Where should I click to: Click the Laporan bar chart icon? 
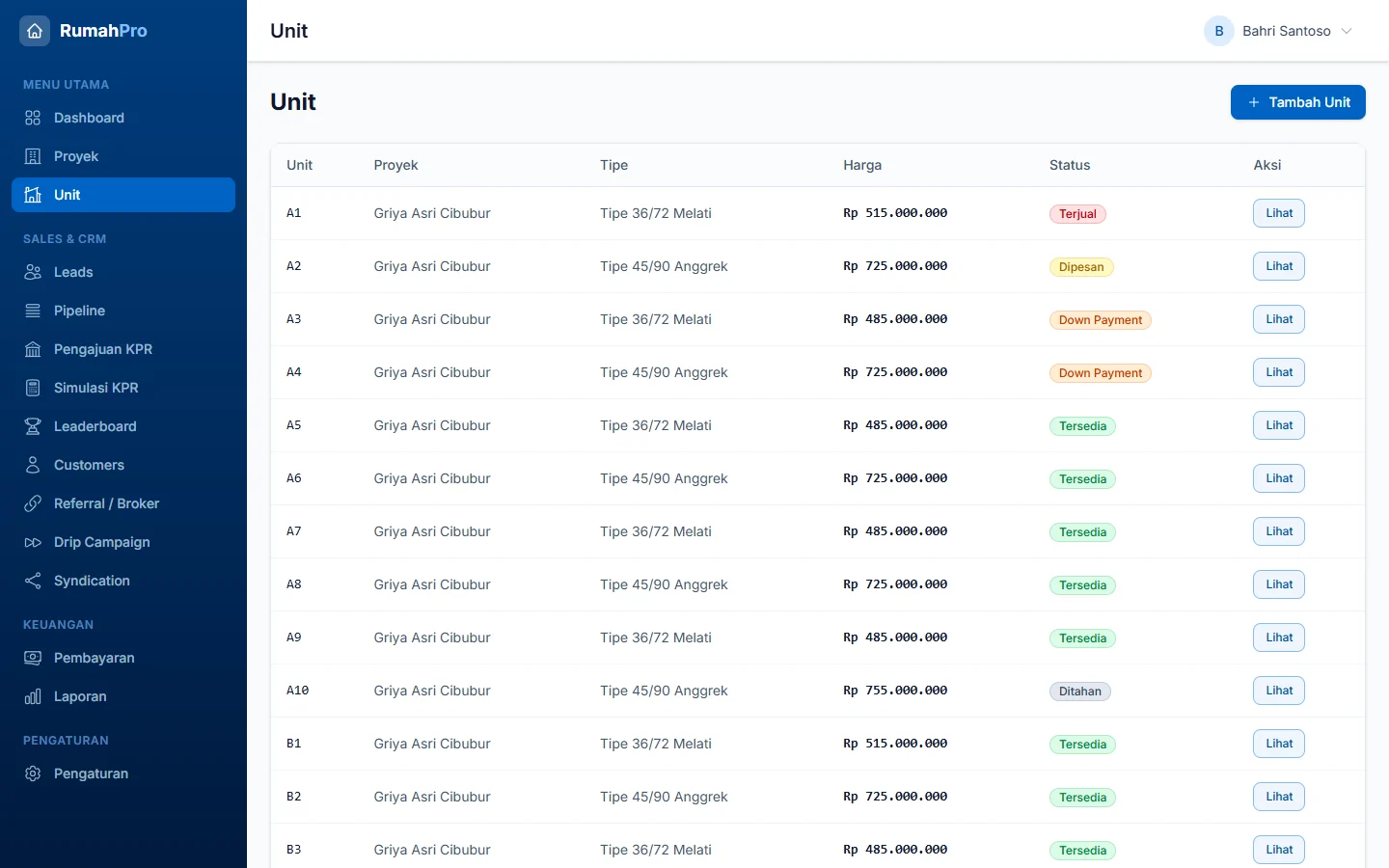point(33,696)
